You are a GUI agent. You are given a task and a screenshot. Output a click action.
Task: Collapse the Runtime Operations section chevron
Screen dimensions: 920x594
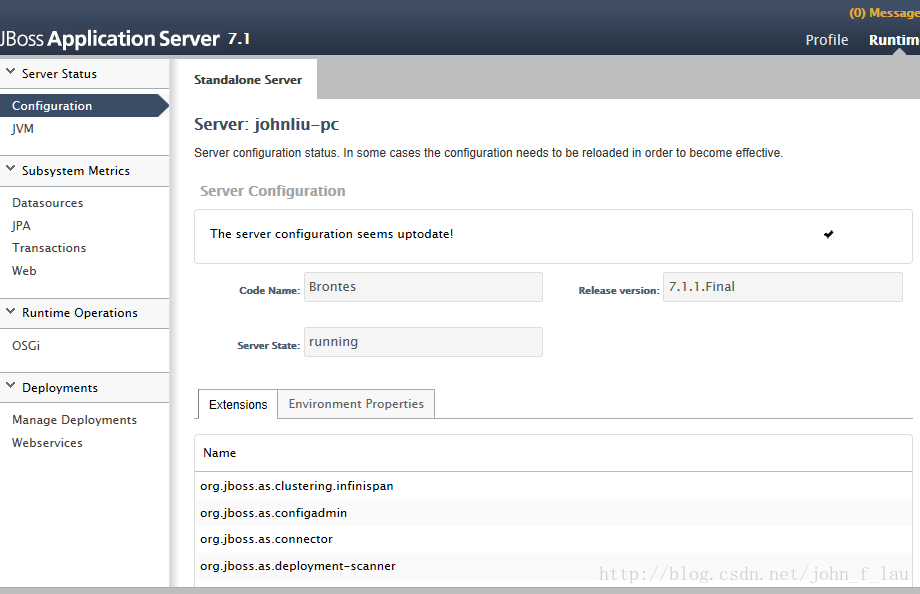click(10, 311)
